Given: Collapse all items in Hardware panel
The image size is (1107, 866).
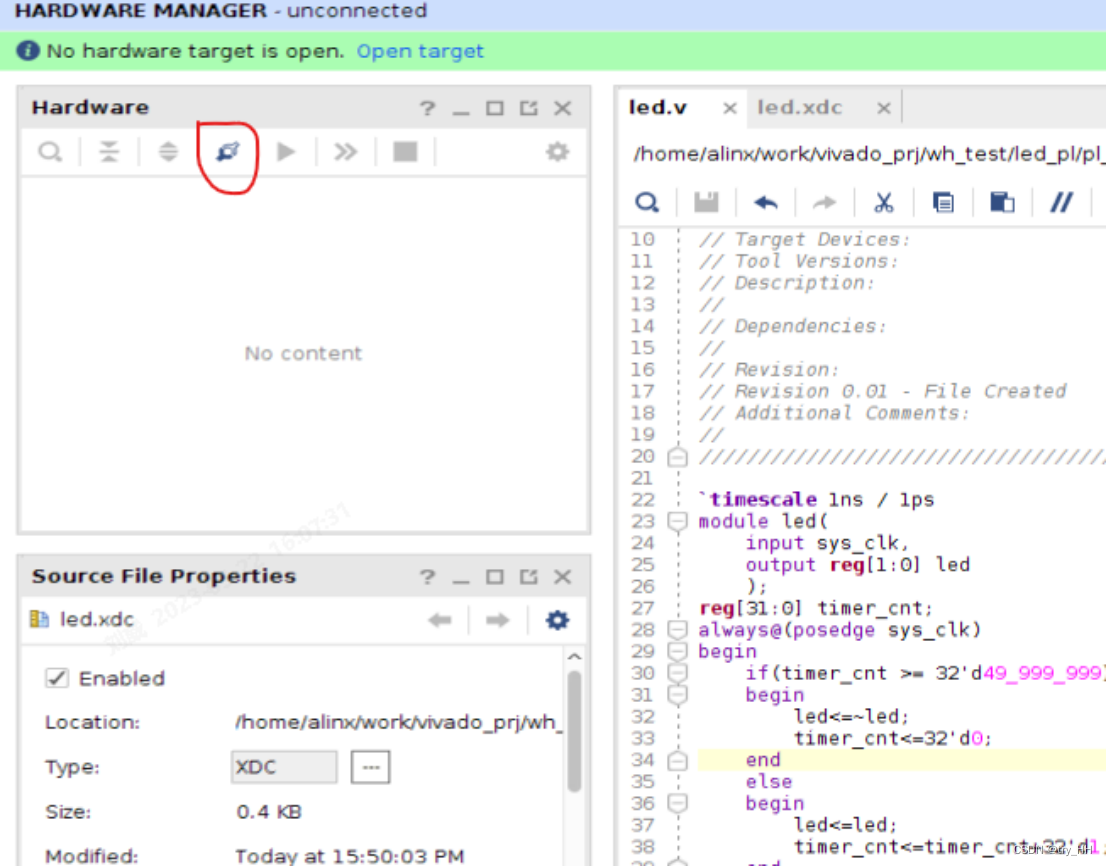Looking at the screenshot, I should click(109, 151).
